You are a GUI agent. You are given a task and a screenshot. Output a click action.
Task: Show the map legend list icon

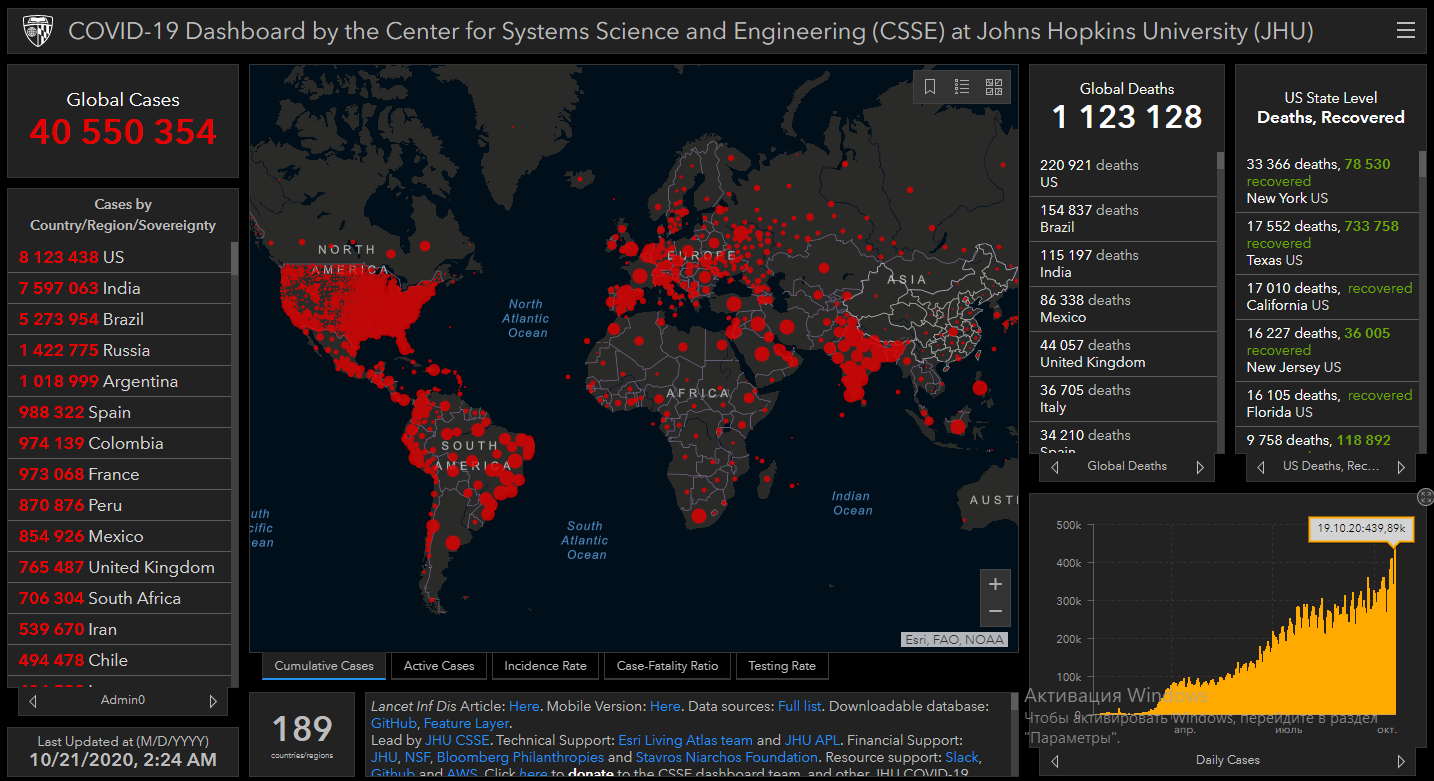pos(962,87)
